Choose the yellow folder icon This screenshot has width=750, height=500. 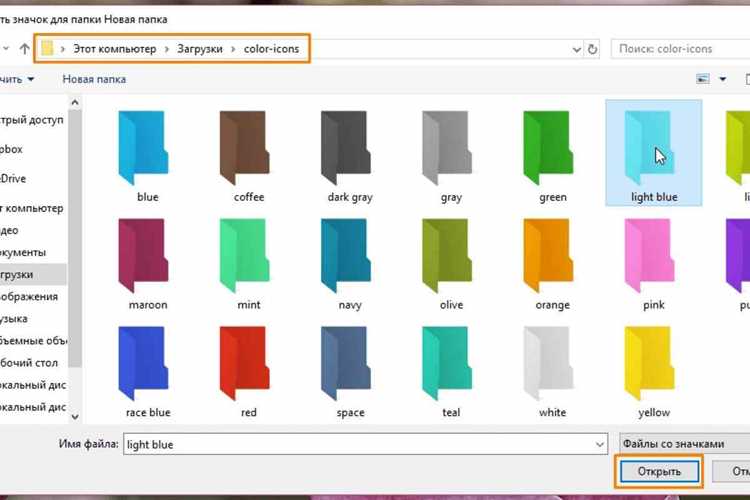click(650, 363)
